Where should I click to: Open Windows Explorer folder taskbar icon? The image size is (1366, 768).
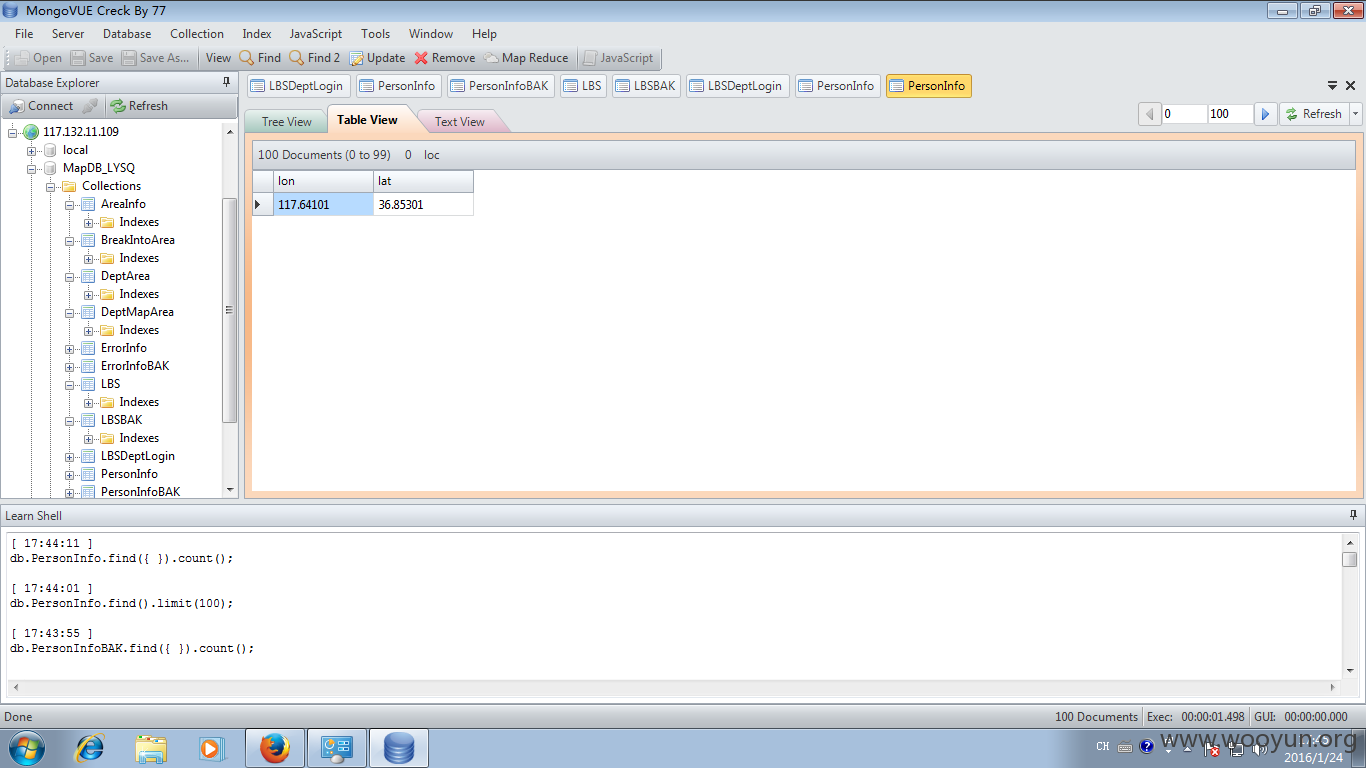tap(151, 748)
